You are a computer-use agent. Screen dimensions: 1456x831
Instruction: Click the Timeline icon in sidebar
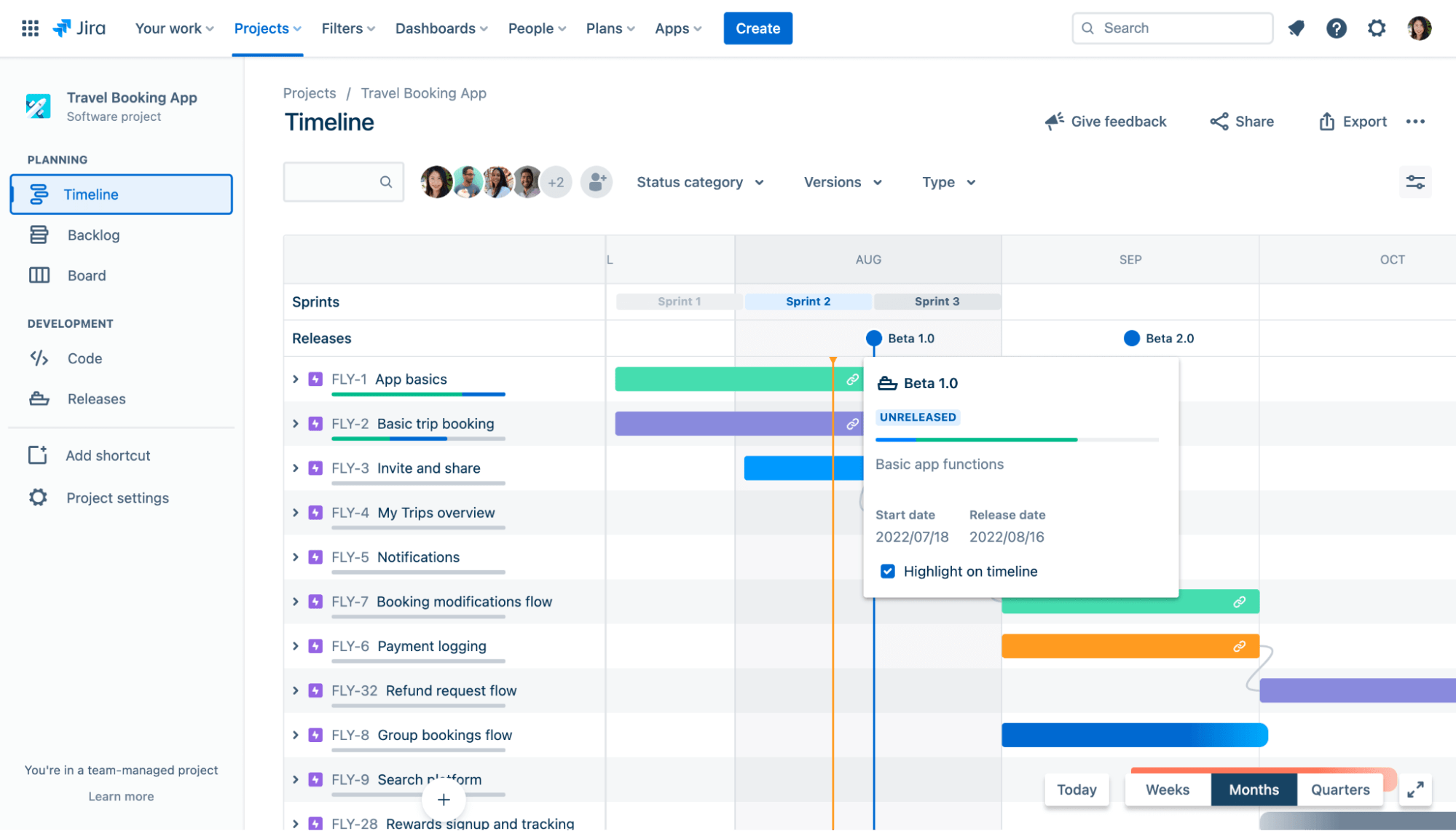pos(37,193)
